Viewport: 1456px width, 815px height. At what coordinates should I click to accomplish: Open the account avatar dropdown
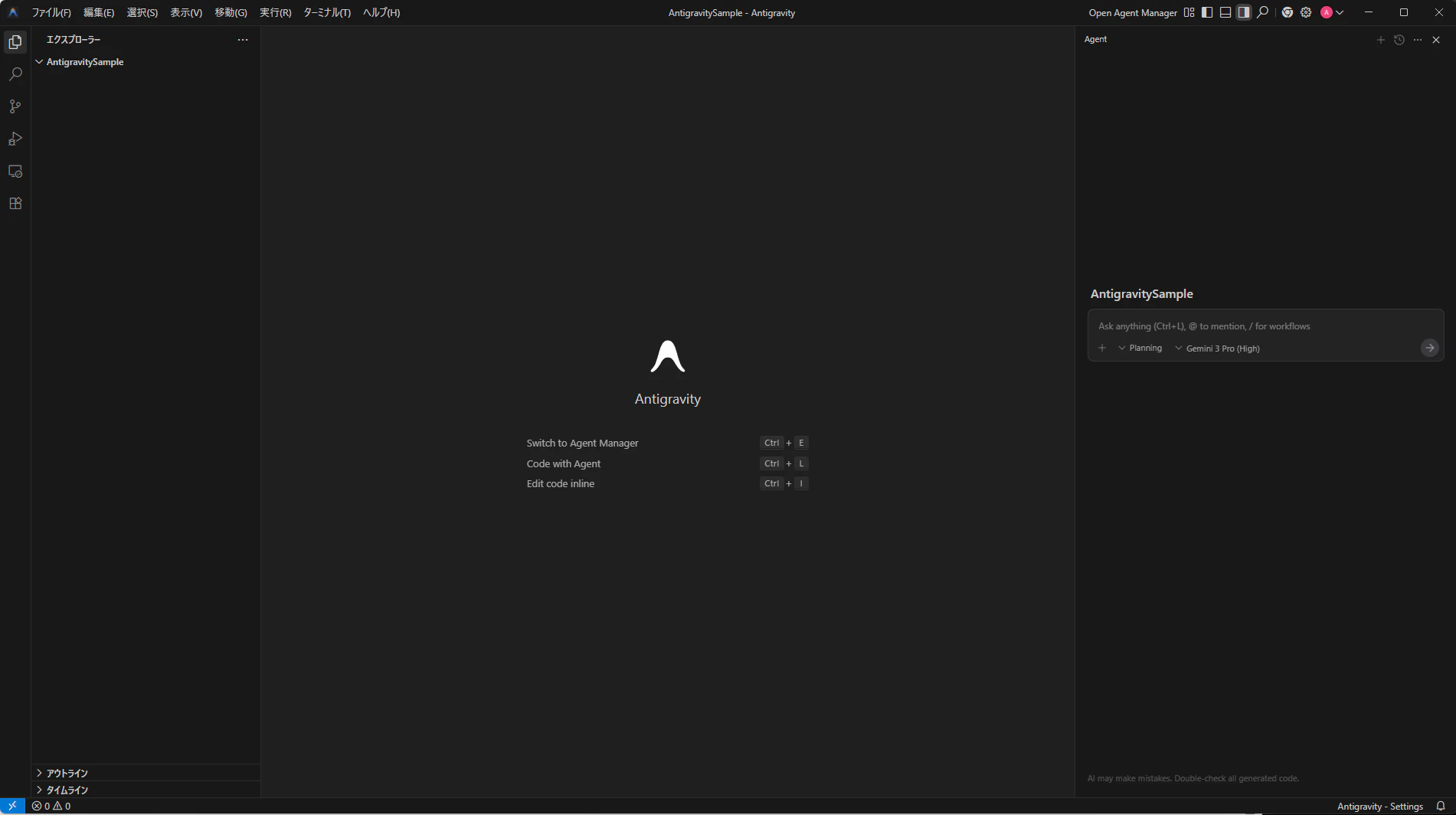(1333, 12)
